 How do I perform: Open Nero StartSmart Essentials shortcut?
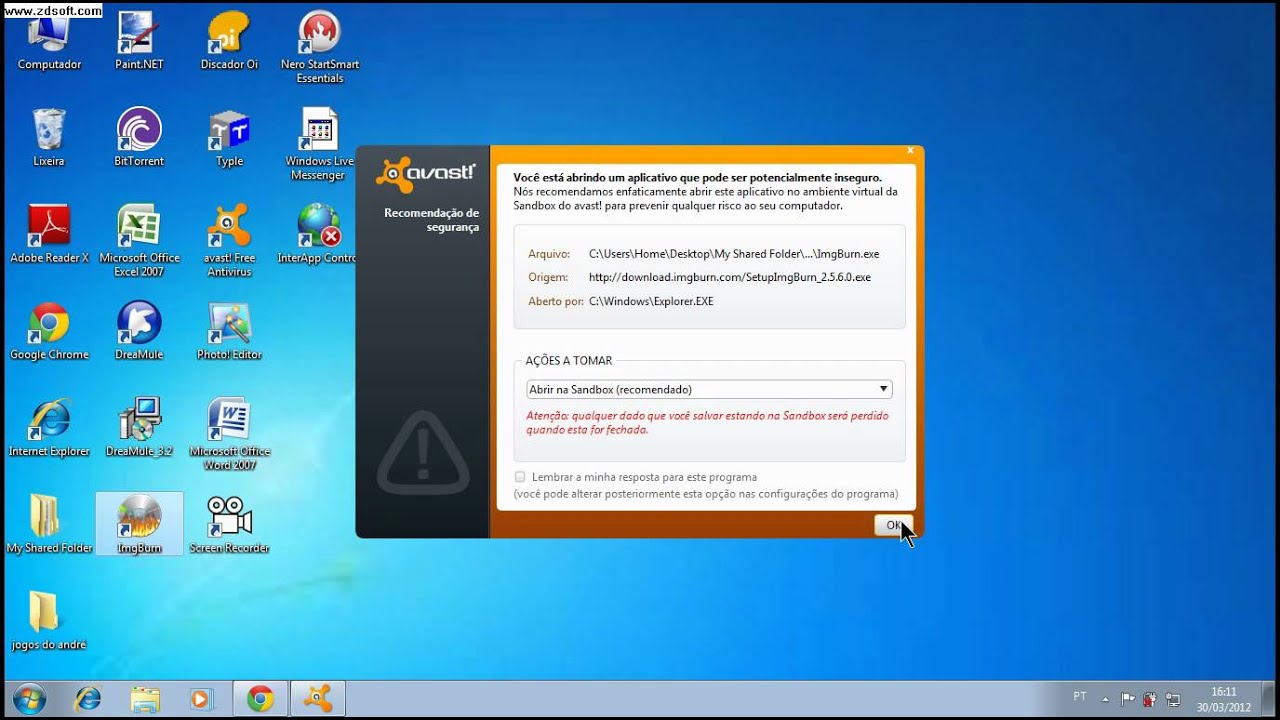click(320, 47)
